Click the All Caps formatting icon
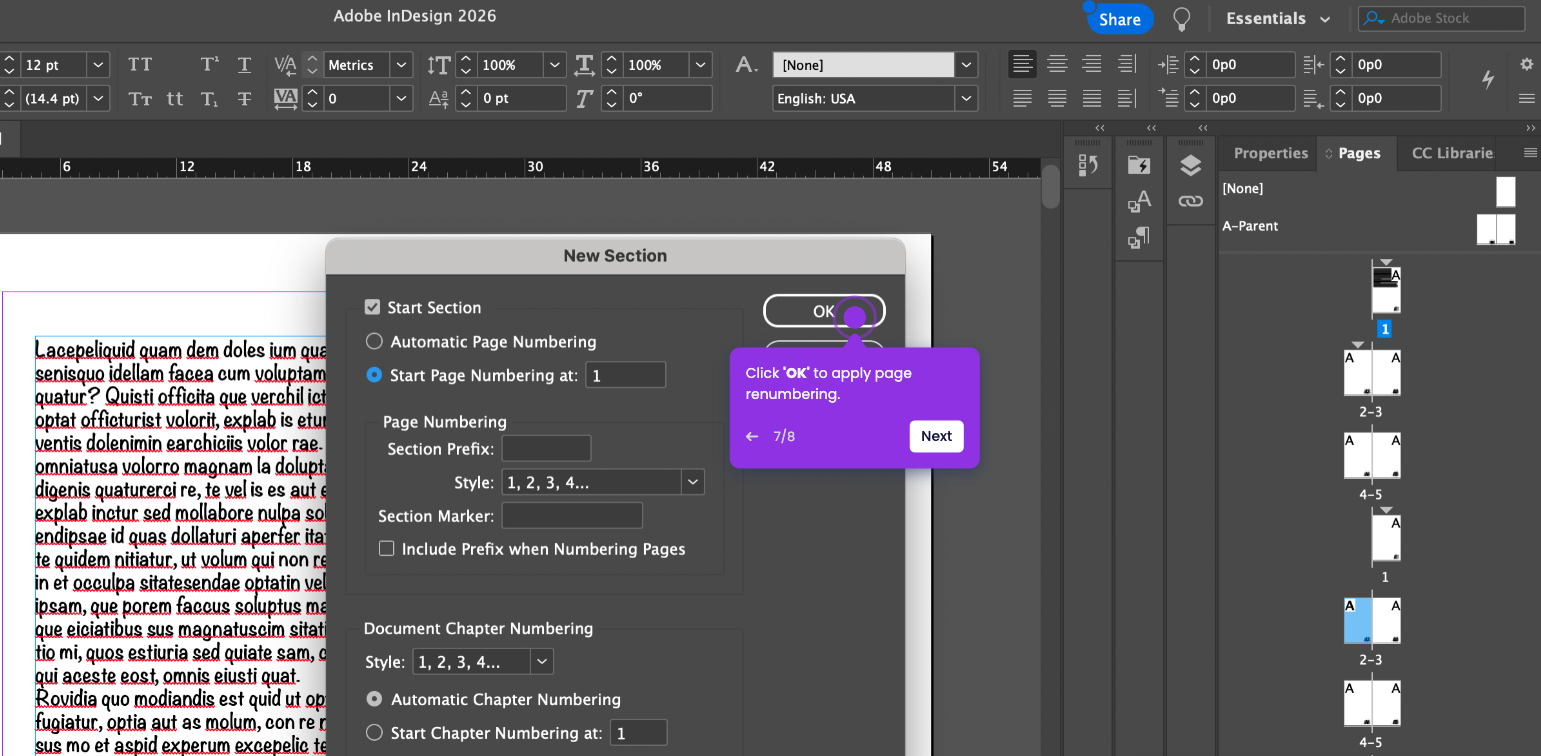The width and height of the screenshot is (1541, 756). pyautogui.click(x=140, y=65)
